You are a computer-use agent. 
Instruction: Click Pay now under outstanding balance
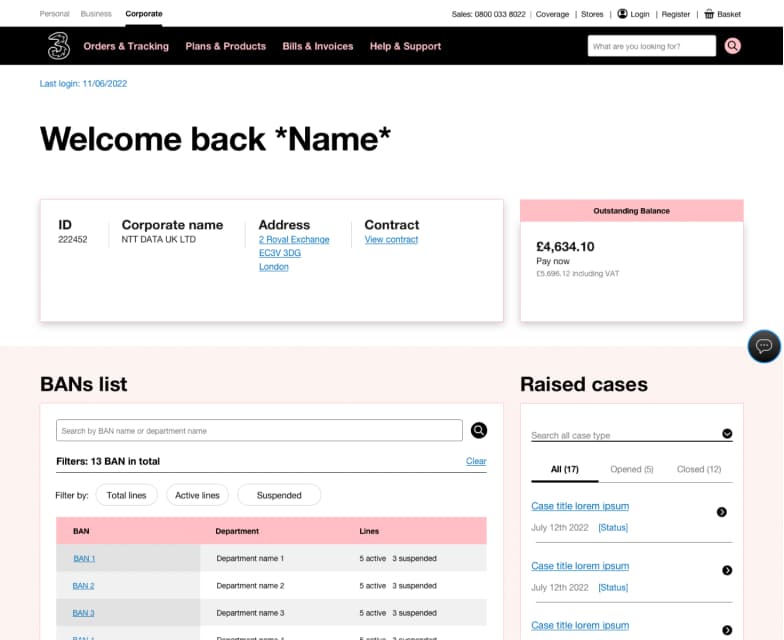pos(553,261)
